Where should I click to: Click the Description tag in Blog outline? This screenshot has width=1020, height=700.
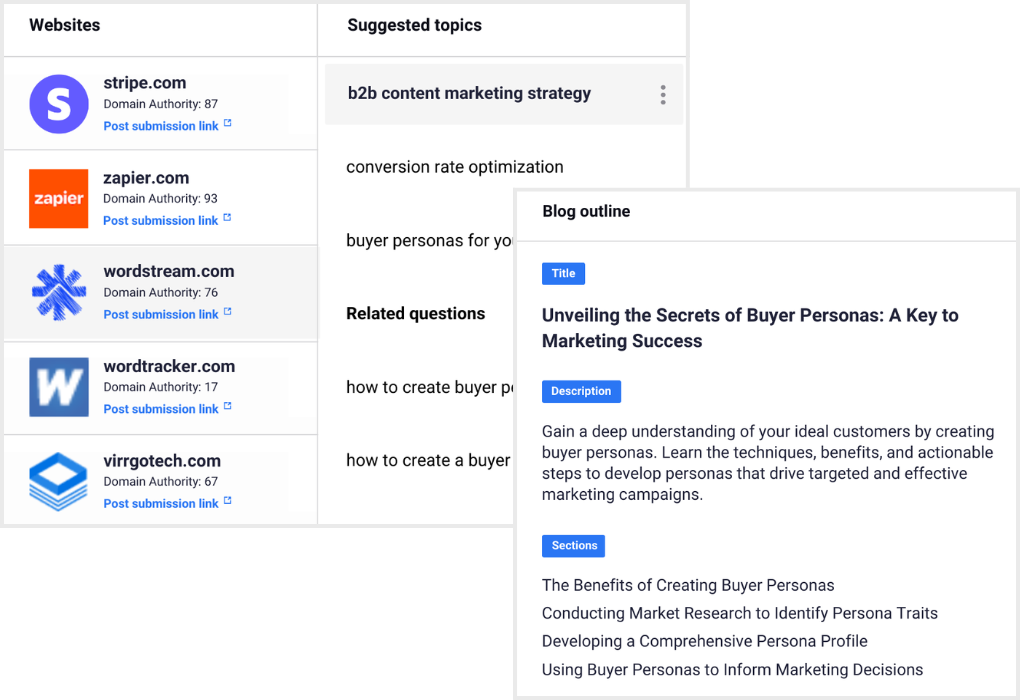(581, 391)
